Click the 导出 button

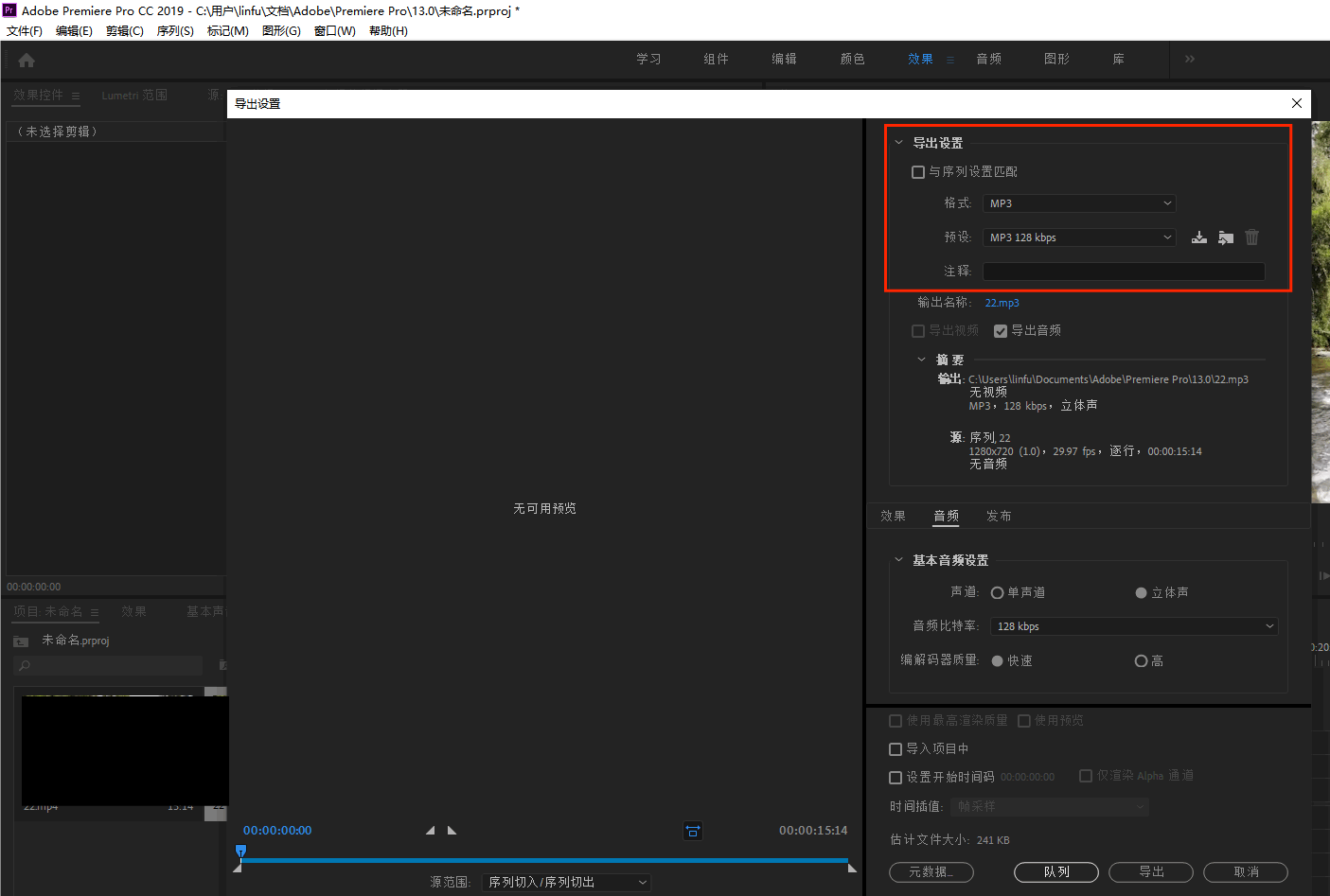tap(1151, 872)
